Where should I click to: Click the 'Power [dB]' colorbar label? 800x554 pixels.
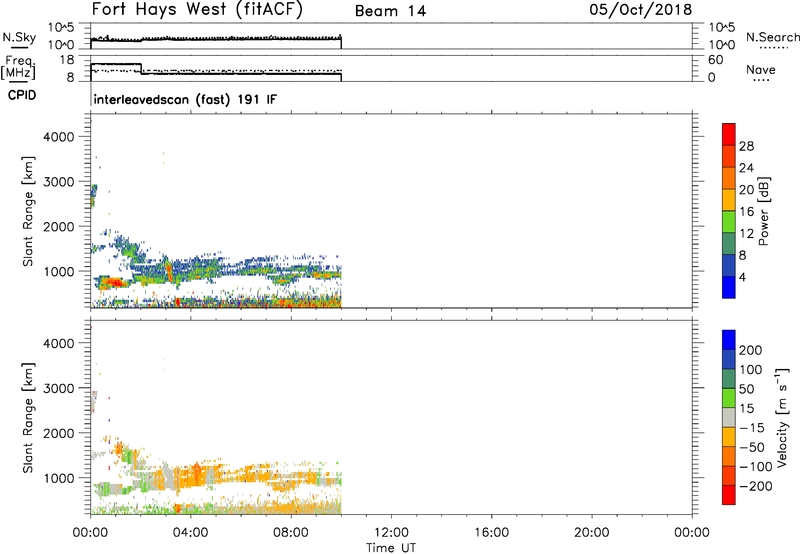pyautogui.click(x=764, y=211)
